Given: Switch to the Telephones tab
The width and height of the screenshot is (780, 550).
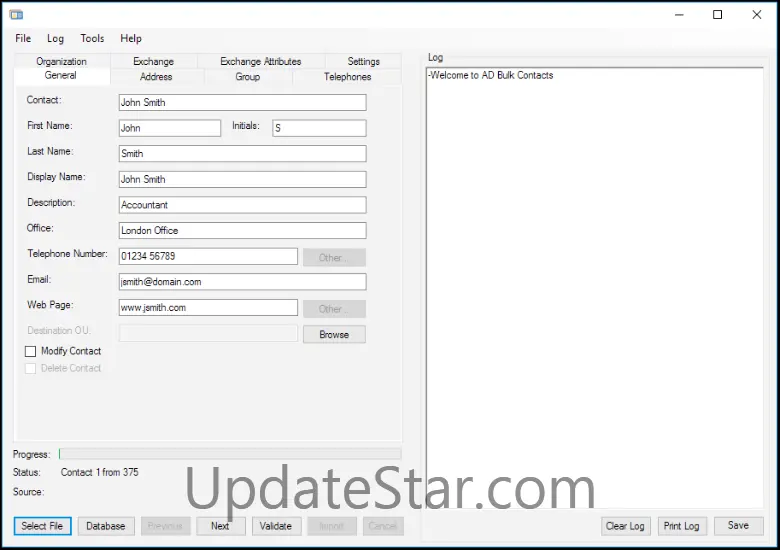Looking at the screenshot, I should (347, 77).
